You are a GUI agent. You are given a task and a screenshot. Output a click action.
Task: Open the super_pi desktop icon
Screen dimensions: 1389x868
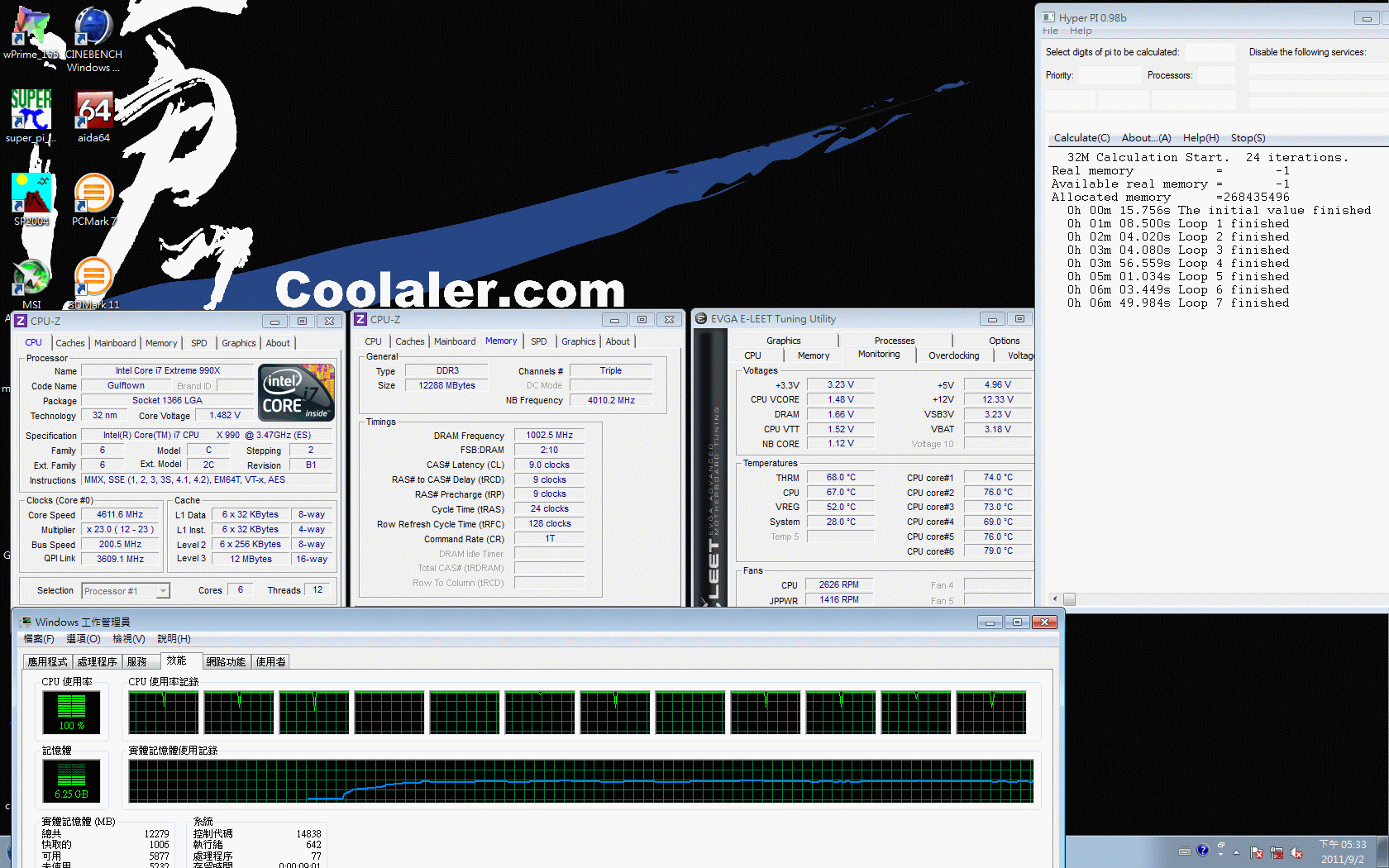click(31, 116)
